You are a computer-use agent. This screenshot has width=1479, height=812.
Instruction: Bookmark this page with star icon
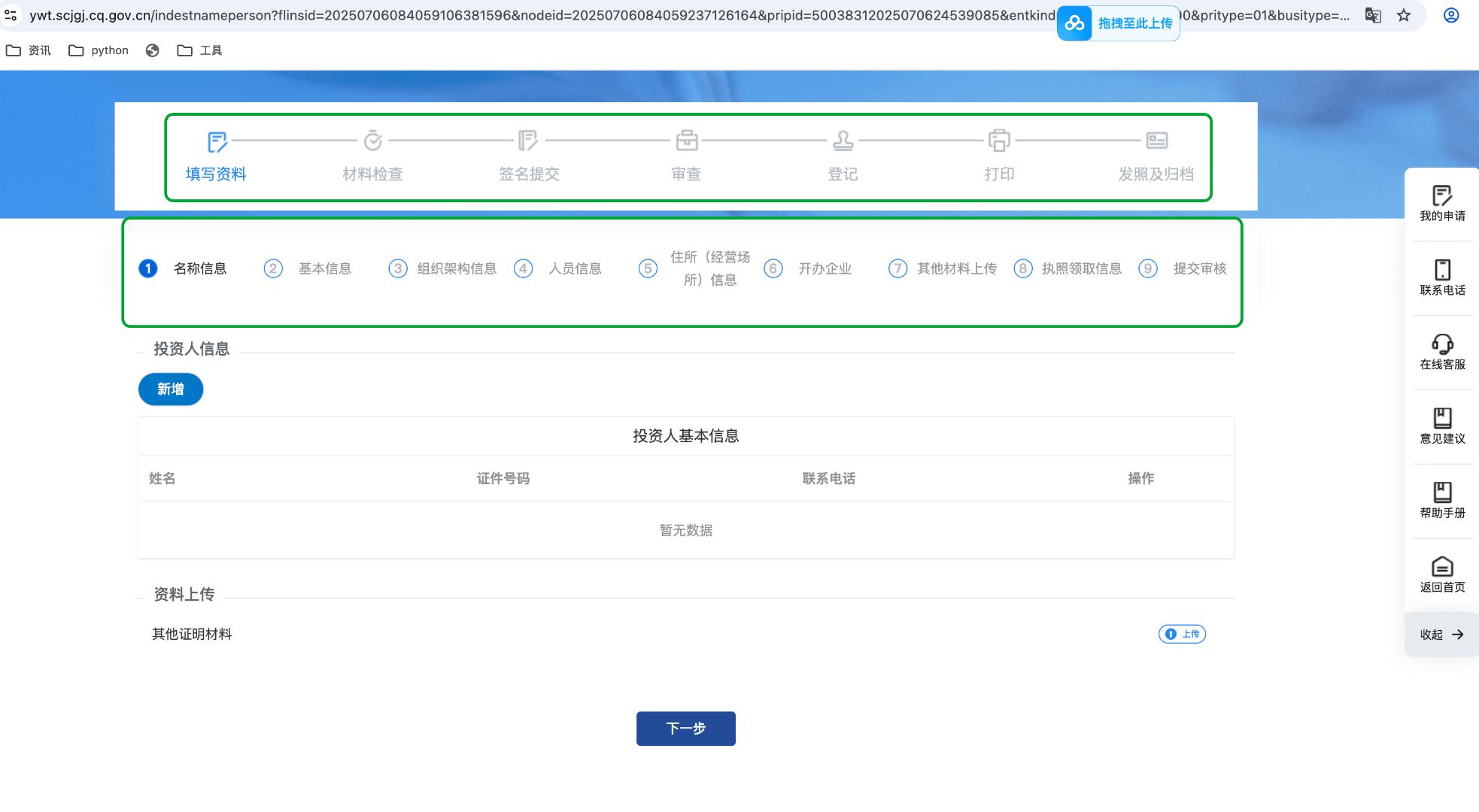click(x=1404, y=16)
